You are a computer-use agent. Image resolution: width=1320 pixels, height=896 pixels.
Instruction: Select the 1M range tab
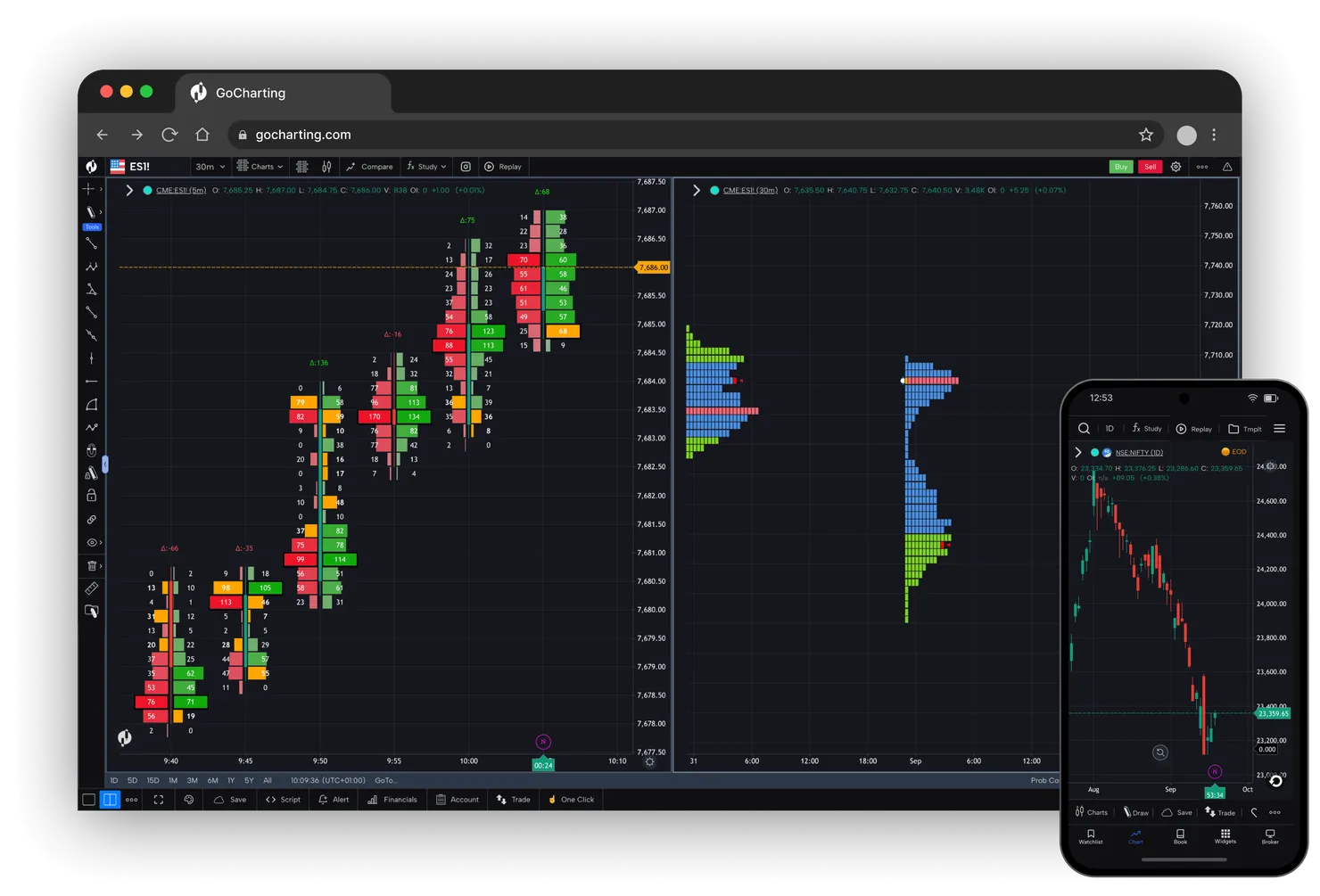tap(173, 780)
